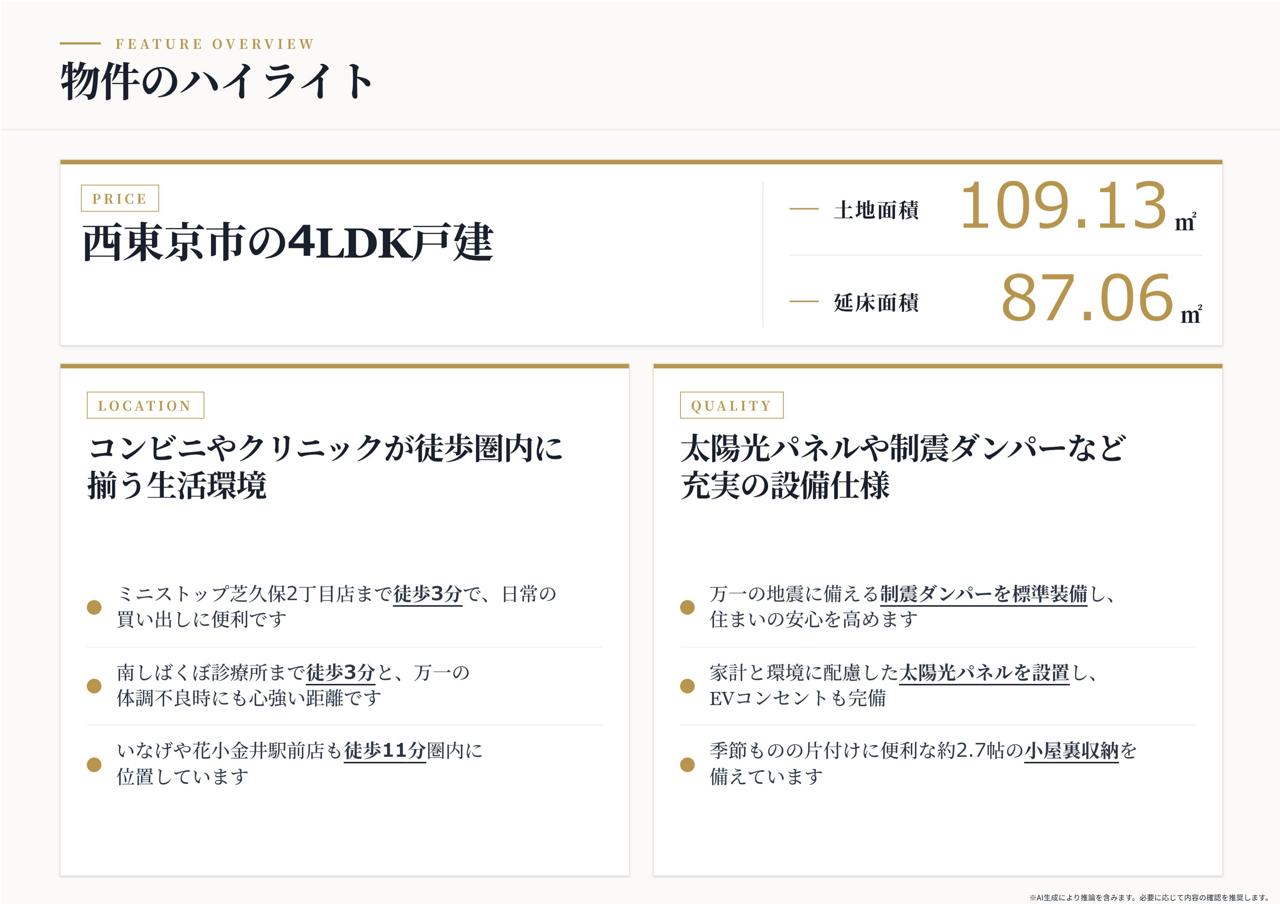The width and height of the screenshot is (1280, 904).
Task: Click the underlined 小屋裏収納 text
Action: click(x=1071, y=751)
